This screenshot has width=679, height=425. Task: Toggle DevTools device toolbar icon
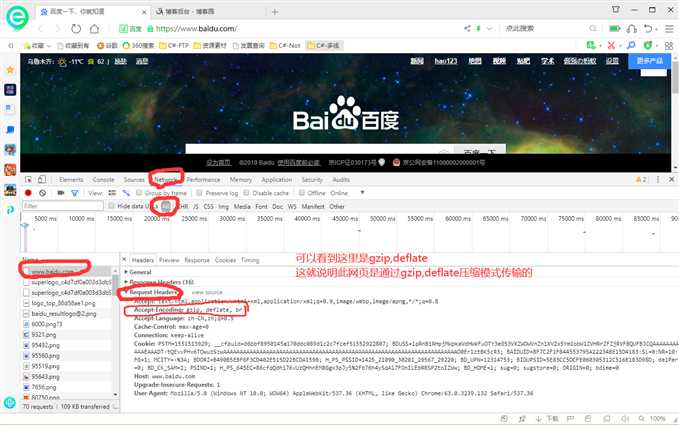coord(42,179)
